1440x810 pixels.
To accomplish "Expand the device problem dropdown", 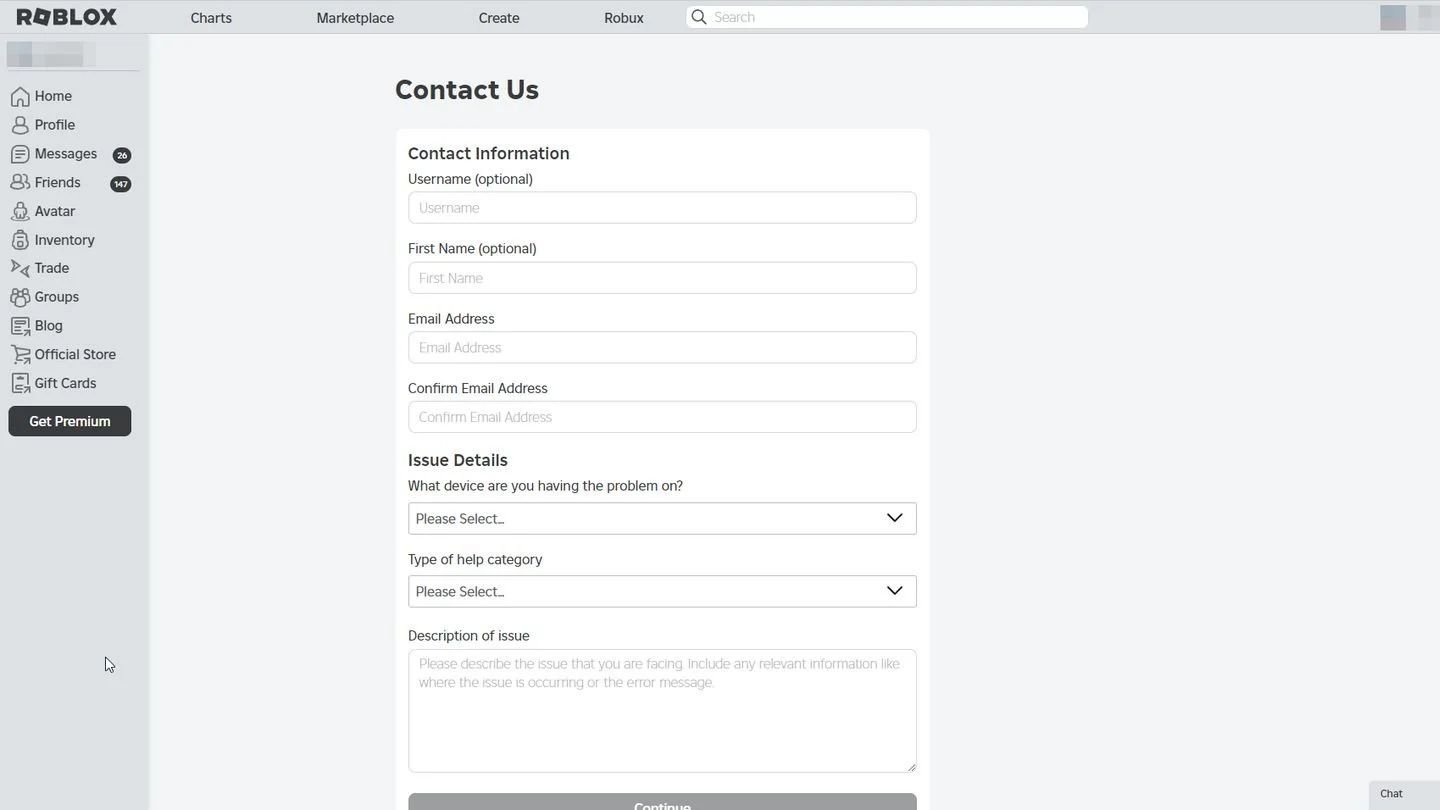I will pos(662,518).
